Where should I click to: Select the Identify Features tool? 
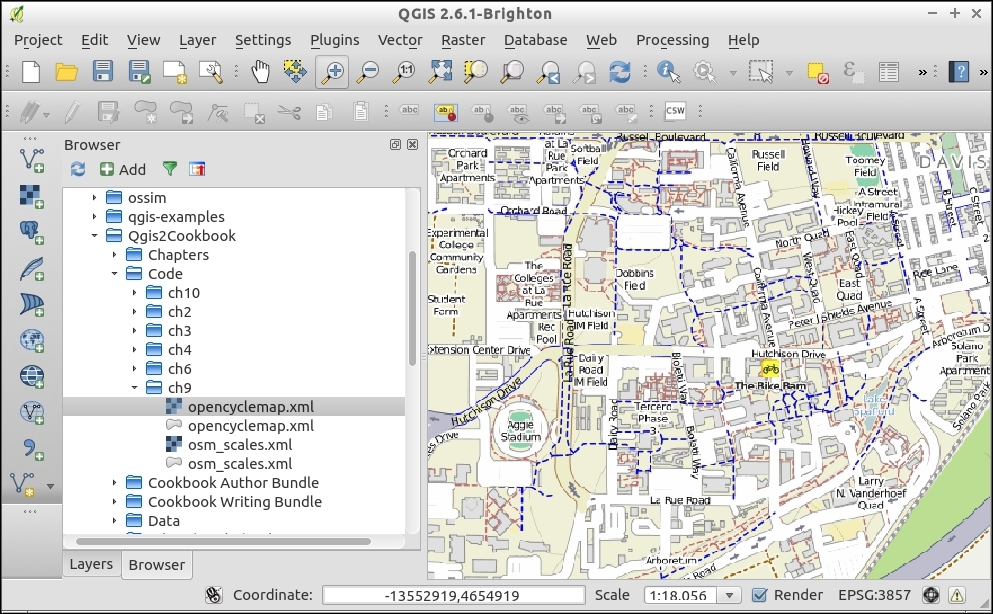(x=668, y=71)
